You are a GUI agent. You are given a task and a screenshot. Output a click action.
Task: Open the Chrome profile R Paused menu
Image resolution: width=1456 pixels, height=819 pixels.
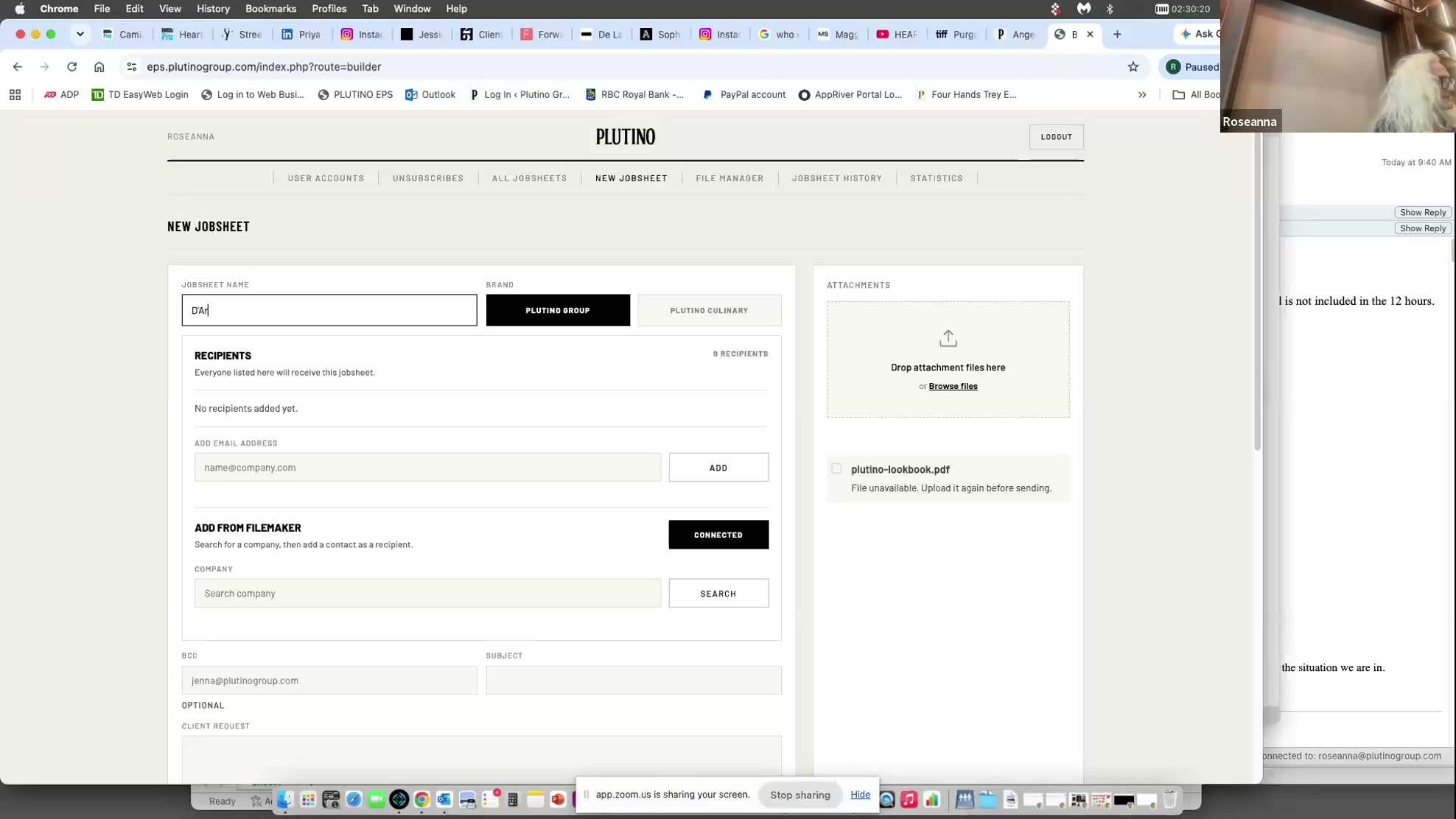click(x=1191, y=67)
